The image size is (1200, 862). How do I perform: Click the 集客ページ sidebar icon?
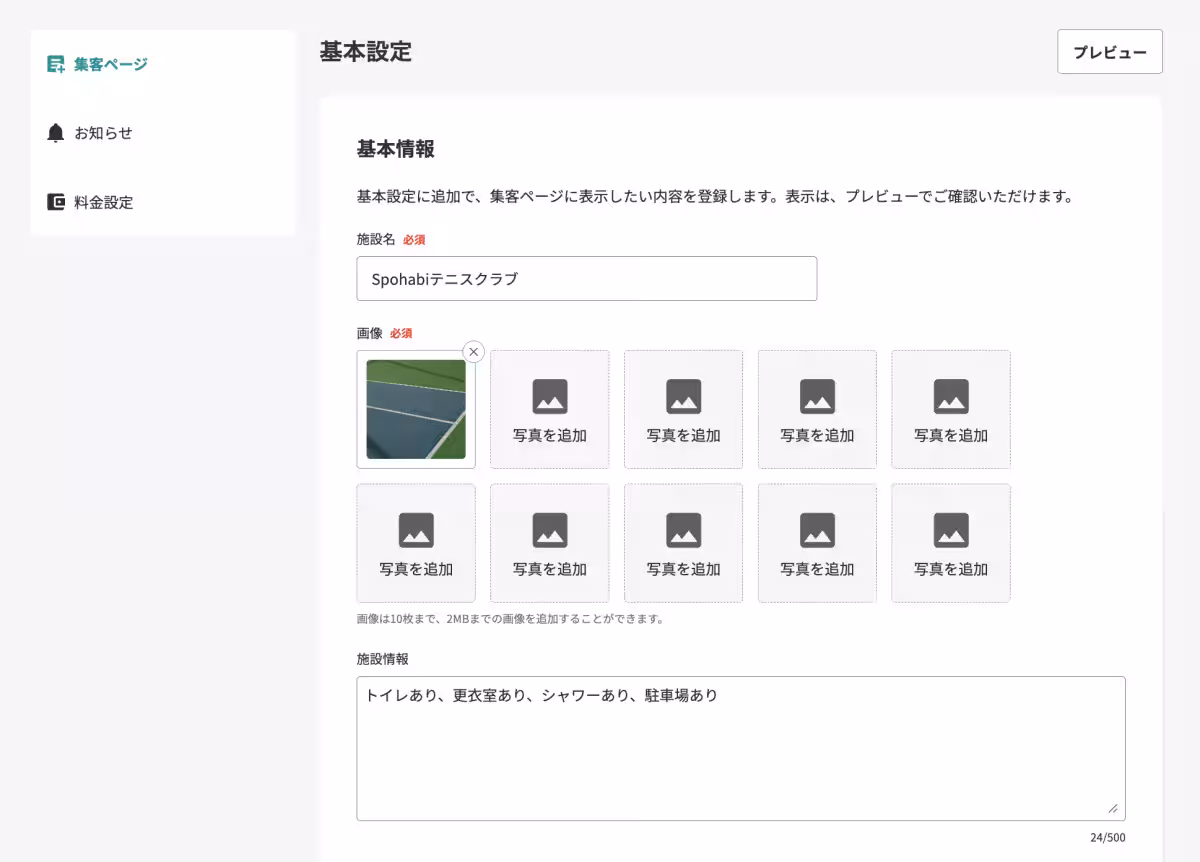(x=56, y=64)
